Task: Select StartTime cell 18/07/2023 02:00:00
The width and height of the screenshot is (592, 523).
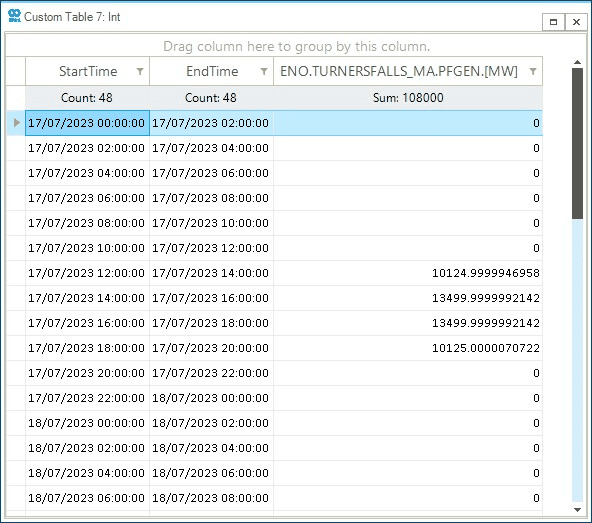Action: click(87, 448)
